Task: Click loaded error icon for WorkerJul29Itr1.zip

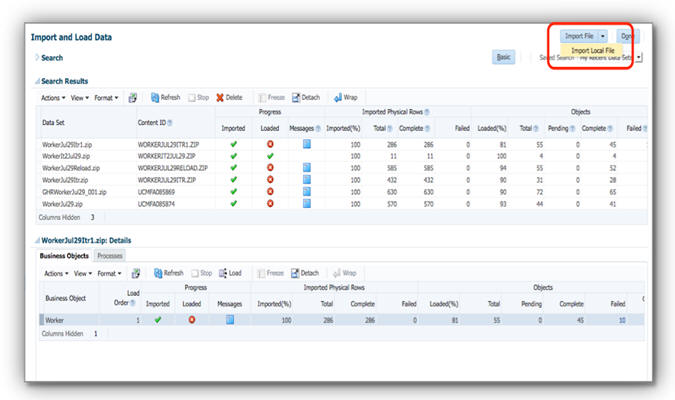Action: (270, 144)
